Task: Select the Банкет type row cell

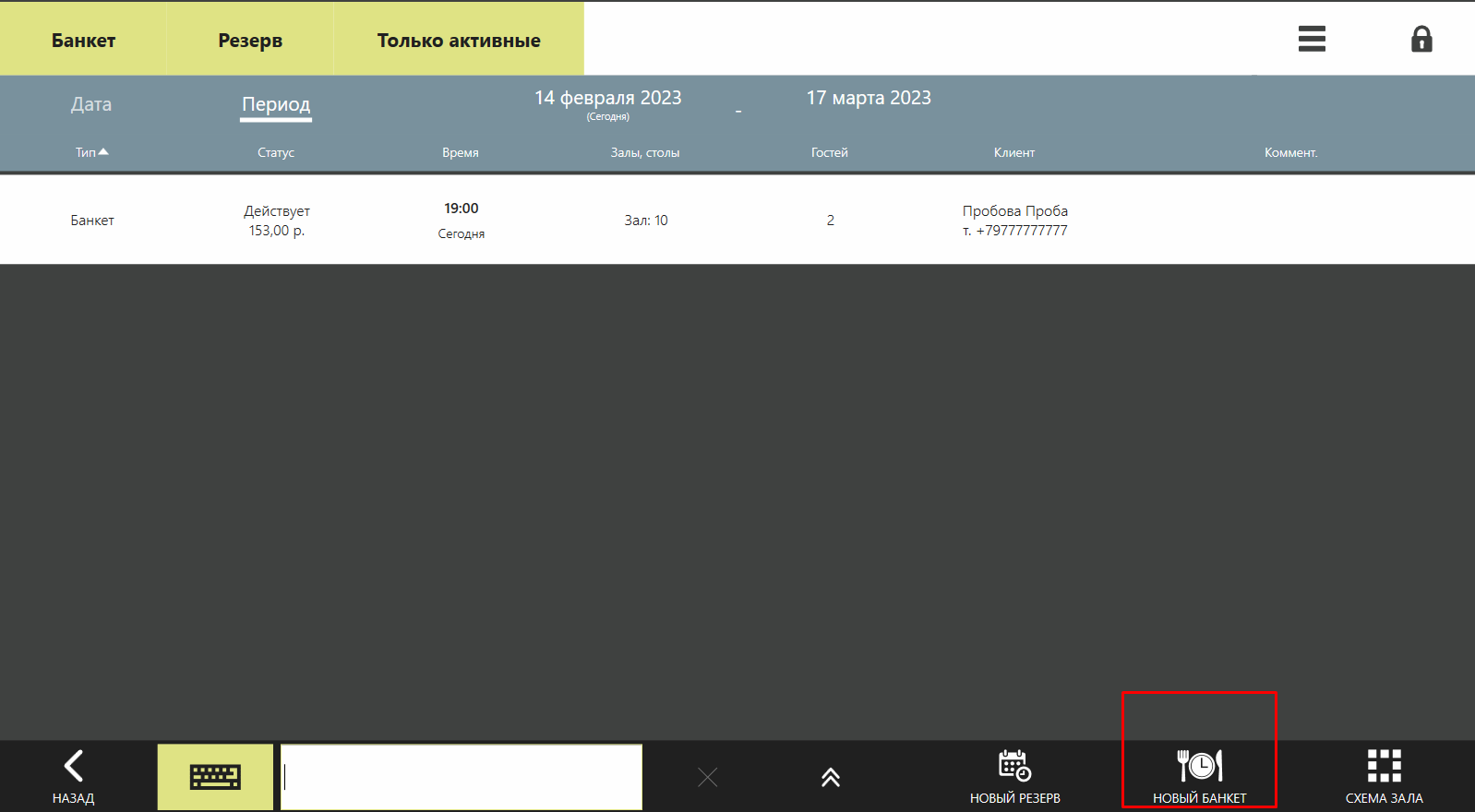Action: (x=92, y=220)
